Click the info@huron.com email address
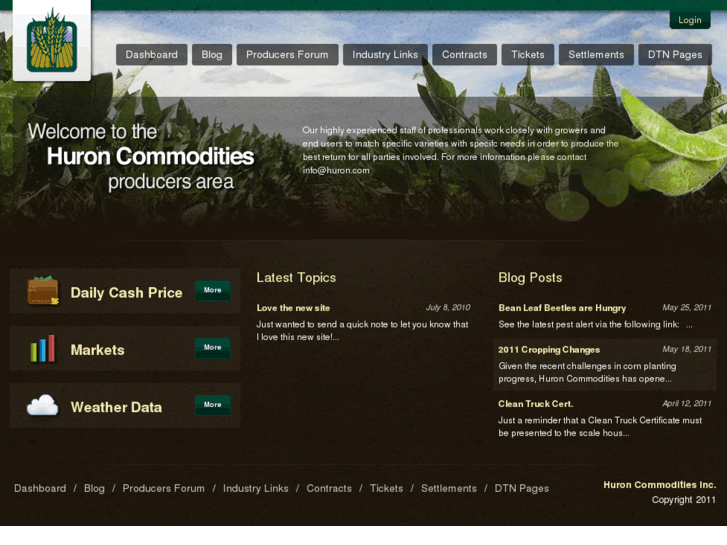 pos(336,170)
